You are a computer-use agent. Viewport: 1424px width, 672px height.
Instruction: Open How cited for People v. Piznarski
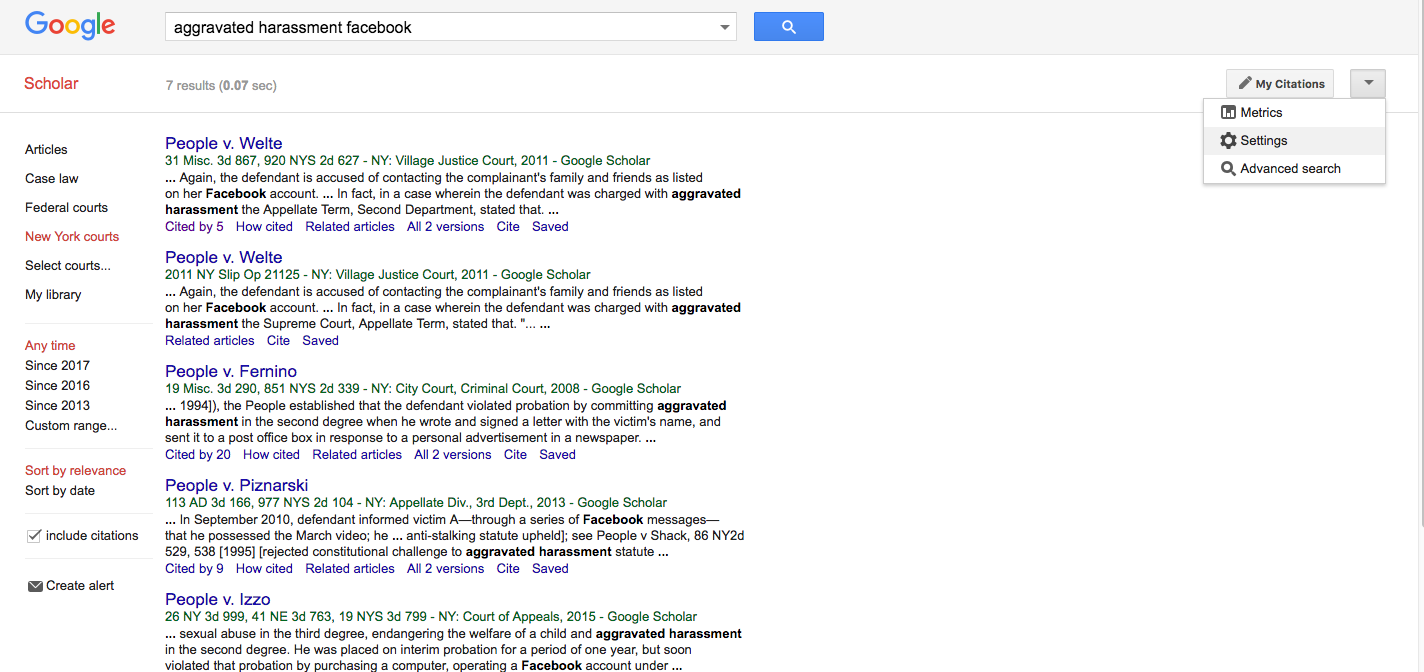(263, 568)
